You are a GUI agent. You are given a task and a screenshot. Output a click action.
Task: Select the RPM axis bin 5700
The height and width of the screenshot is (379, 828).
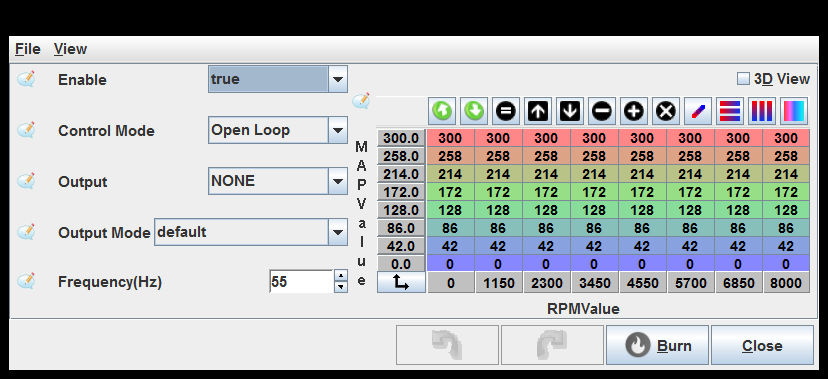click(690, 283)
